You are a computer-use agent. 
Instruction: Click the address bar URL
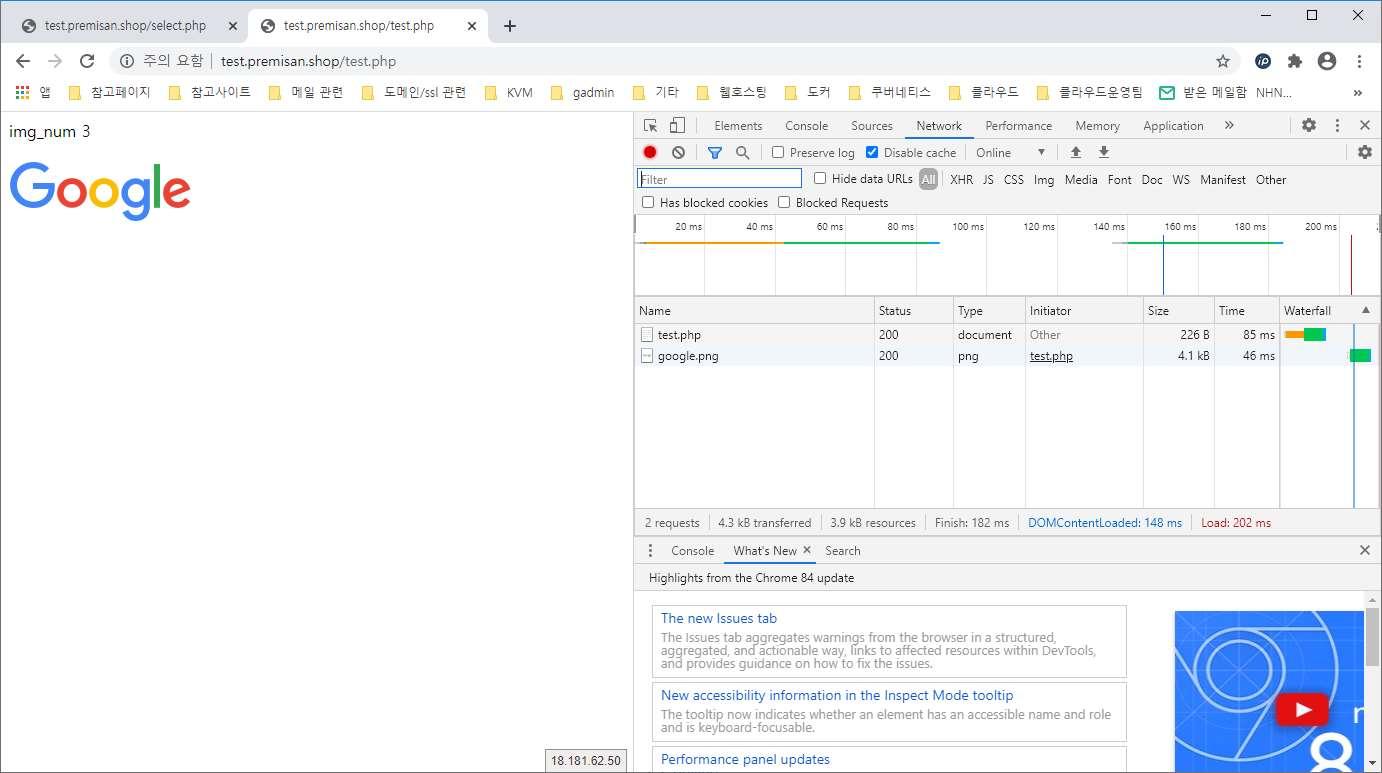309,61
